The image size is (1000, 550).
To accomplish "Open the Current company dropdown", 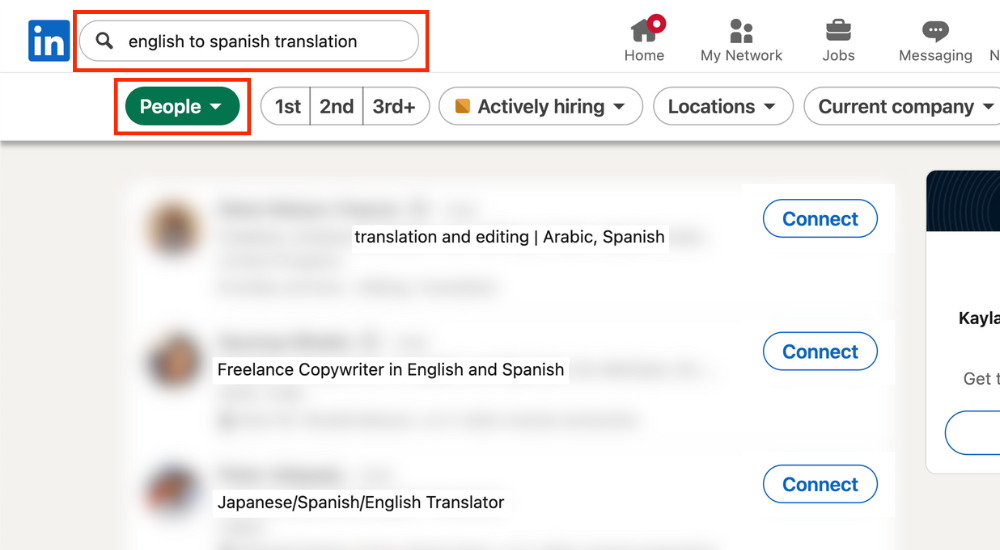I will 905,106.
